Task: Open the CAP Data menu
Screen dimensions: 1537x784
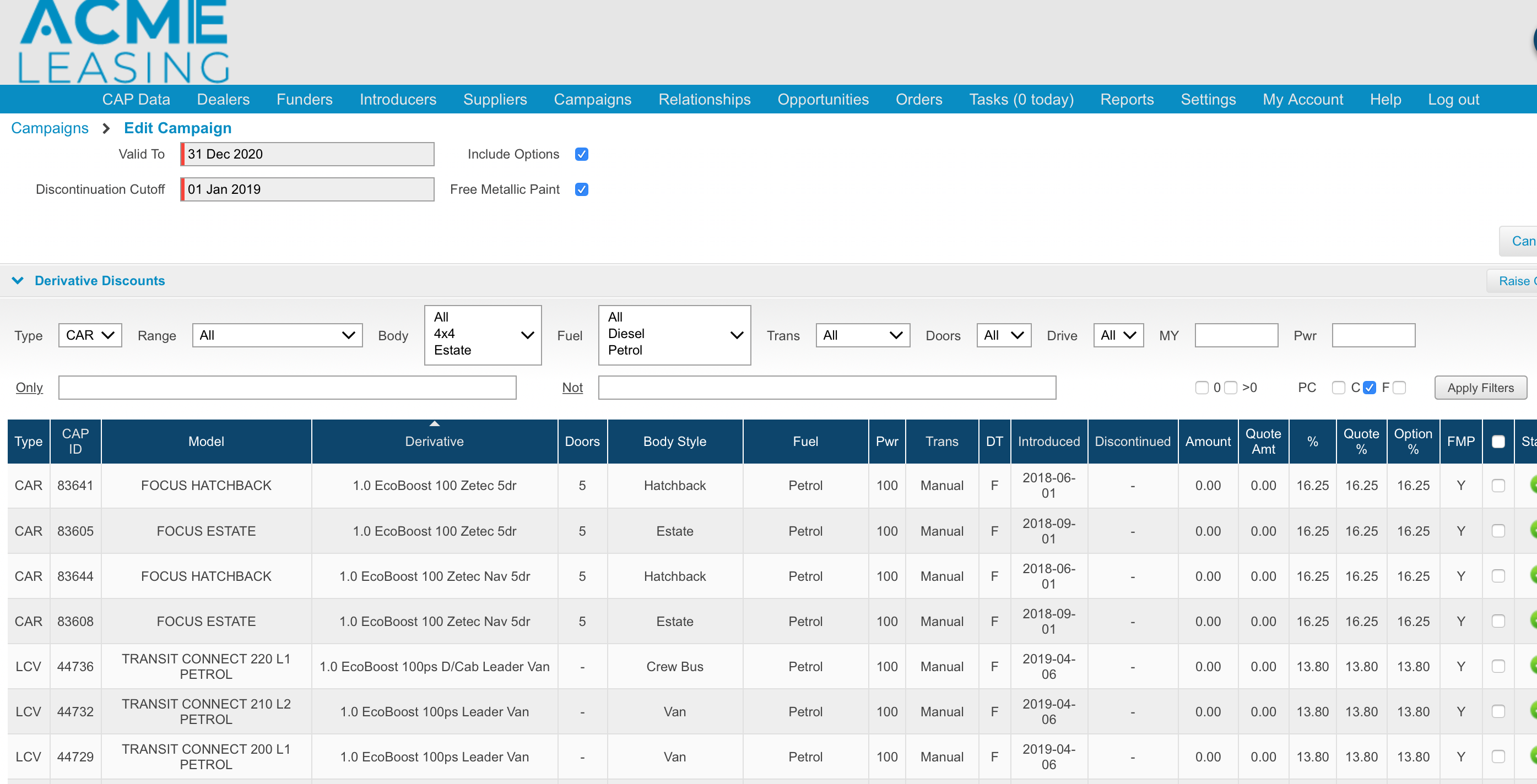Action: pyautogui.click(x=136, y=100)
